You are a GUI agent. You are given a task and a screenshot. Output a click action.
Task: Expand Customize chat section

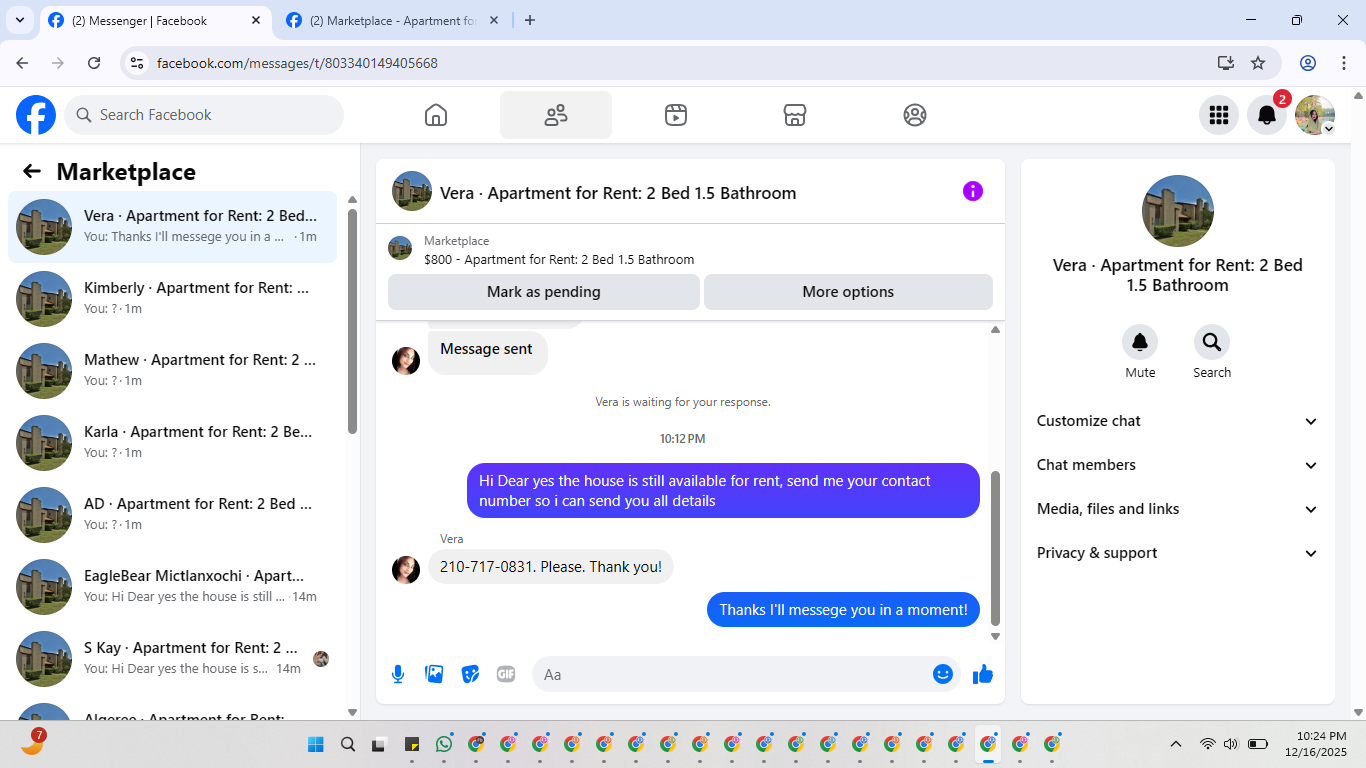pos(1178,421)
